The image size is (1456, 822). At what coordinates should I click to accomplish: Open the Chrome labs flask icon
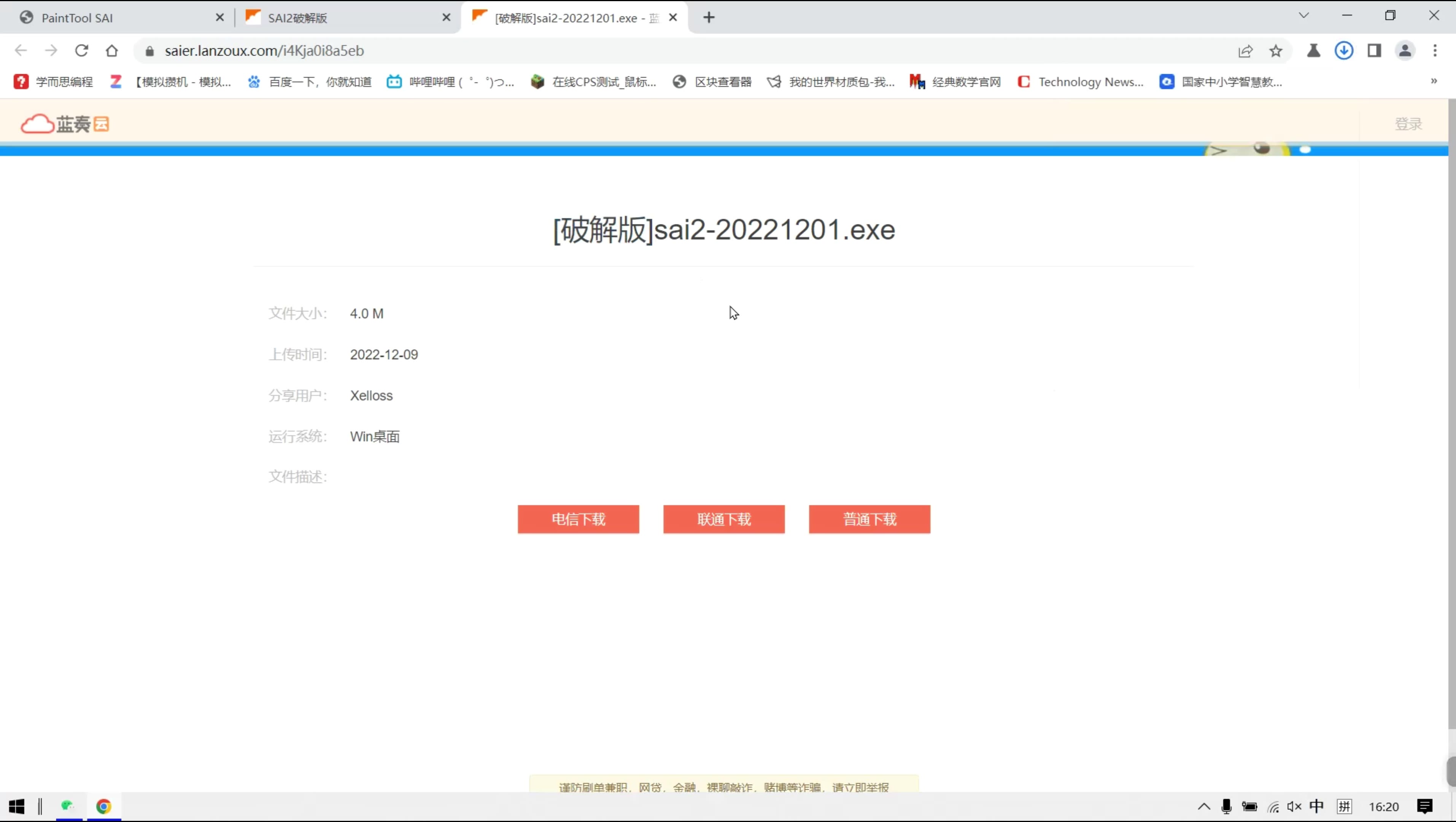(1313, 51)
